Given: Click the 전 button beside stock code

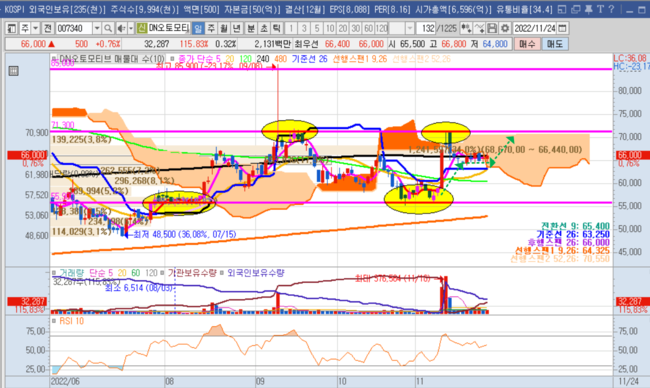Looking at the screenshot, I should point(48,28).
